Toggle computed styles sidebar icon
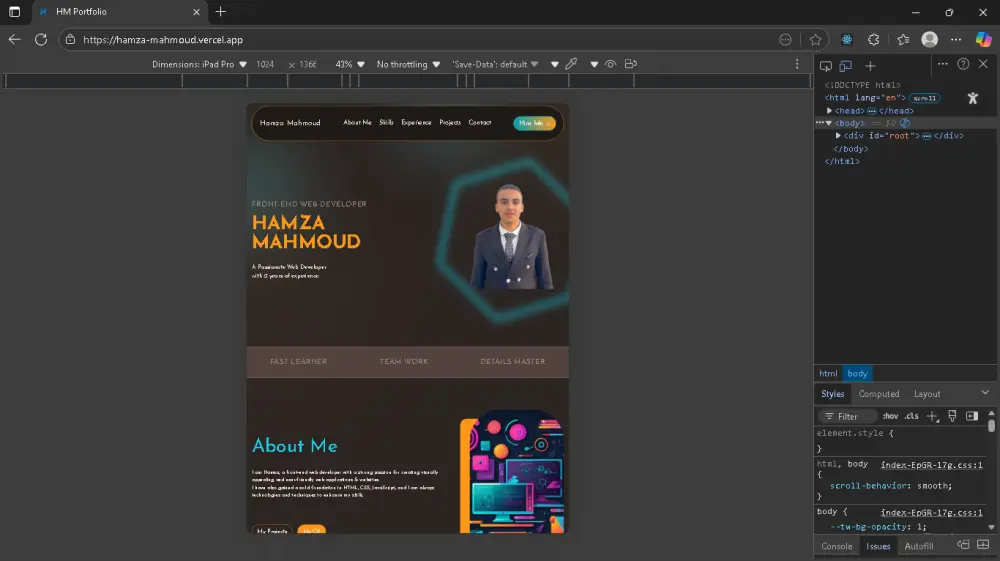This screenshot has height=561, width=1000. [972, 416]
